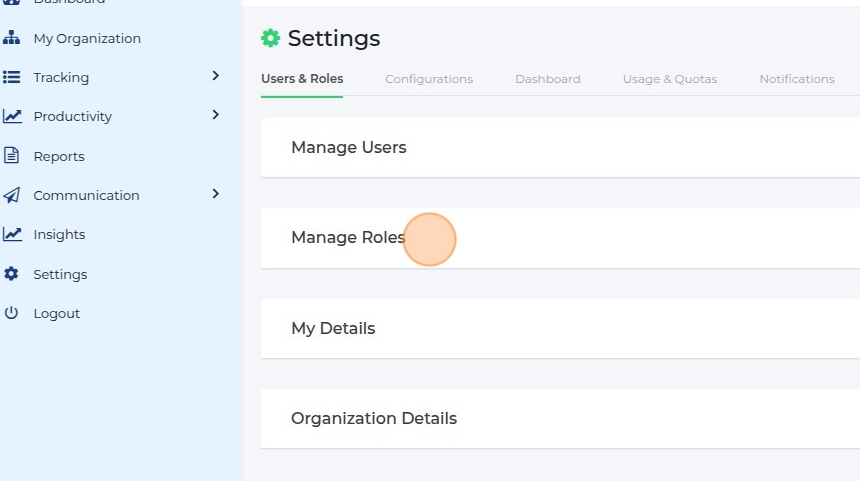Open the Manage Roles section
This screenshot has height=481, width=860.
click(348, 238)
